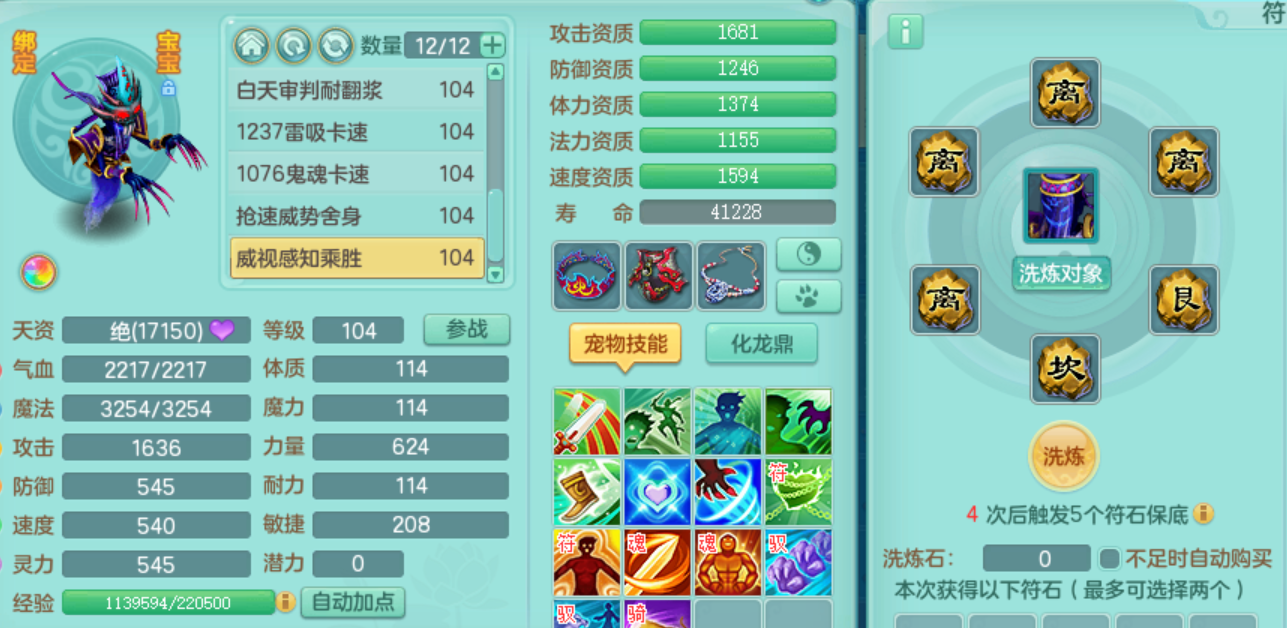Viewport: 1287px width, 628px height.
Task: Click the home icon above pet list
Action: 252,45
